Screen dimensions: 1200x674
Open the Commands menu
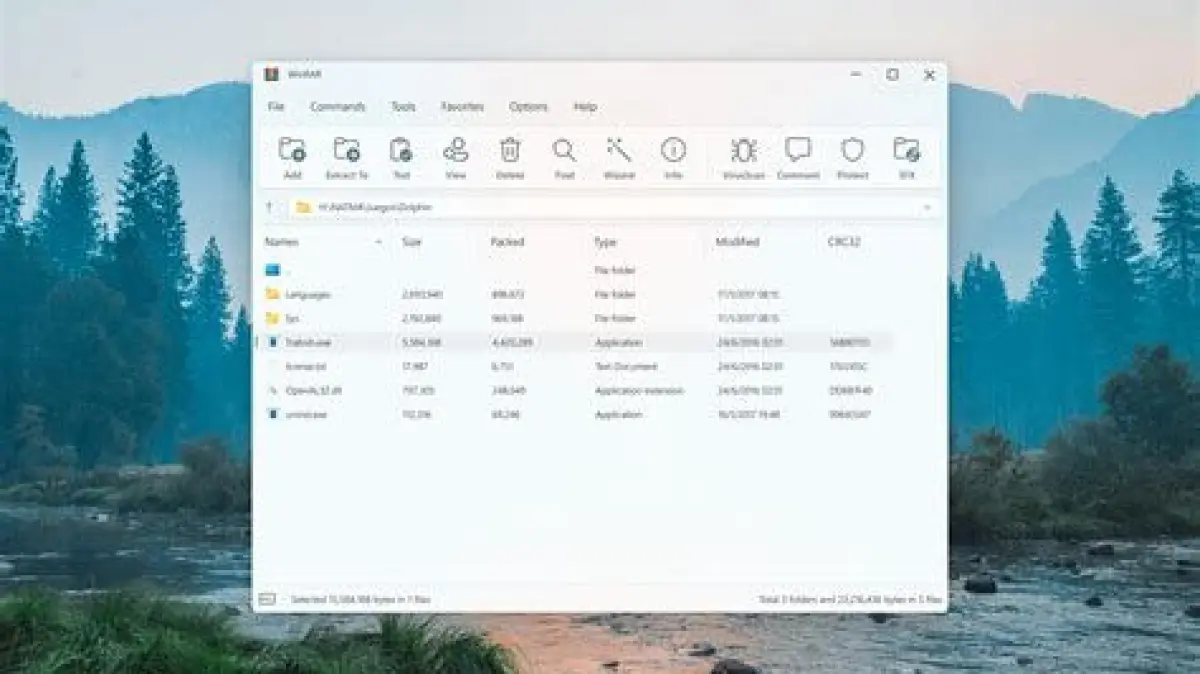click(x=337, y=106)
